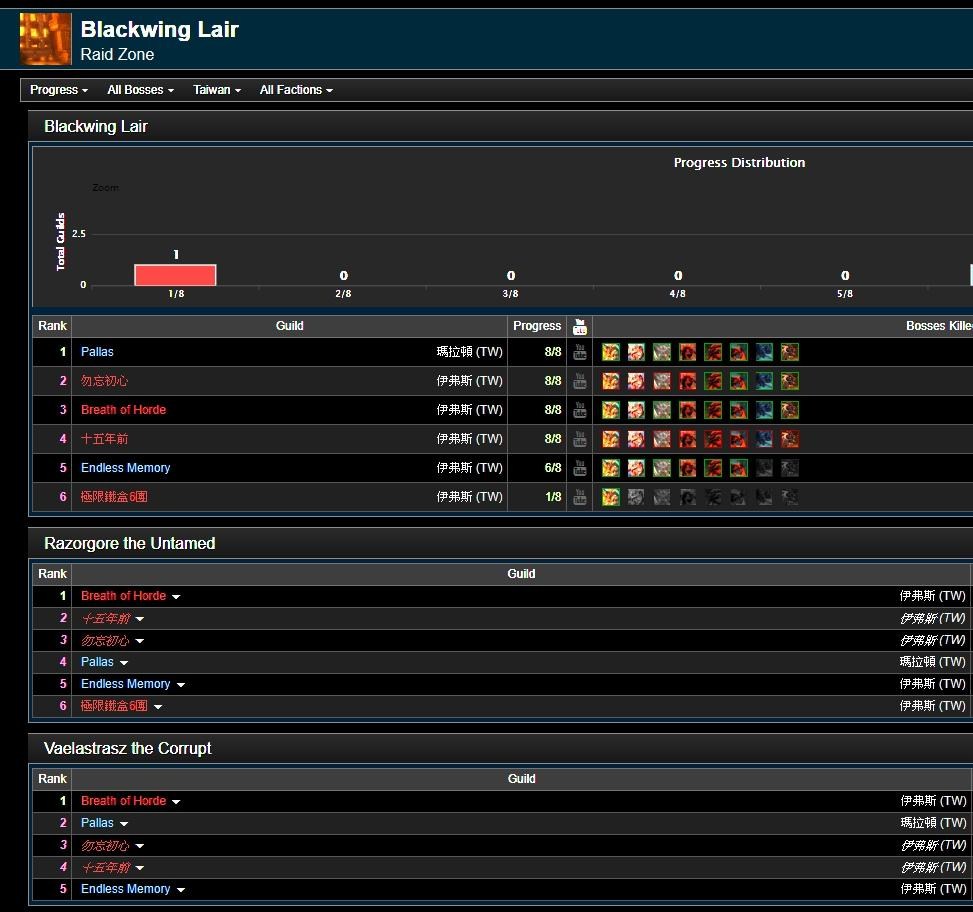This screenshot has height=912, width=973.
Task: Click the YouTube column header icon
Action: coord(579,326)
